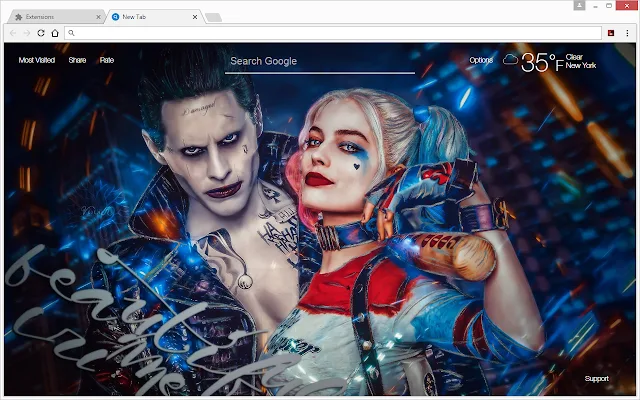640x400 pixels.
Task: Focus the browser address bar
Action: point(333,33)
